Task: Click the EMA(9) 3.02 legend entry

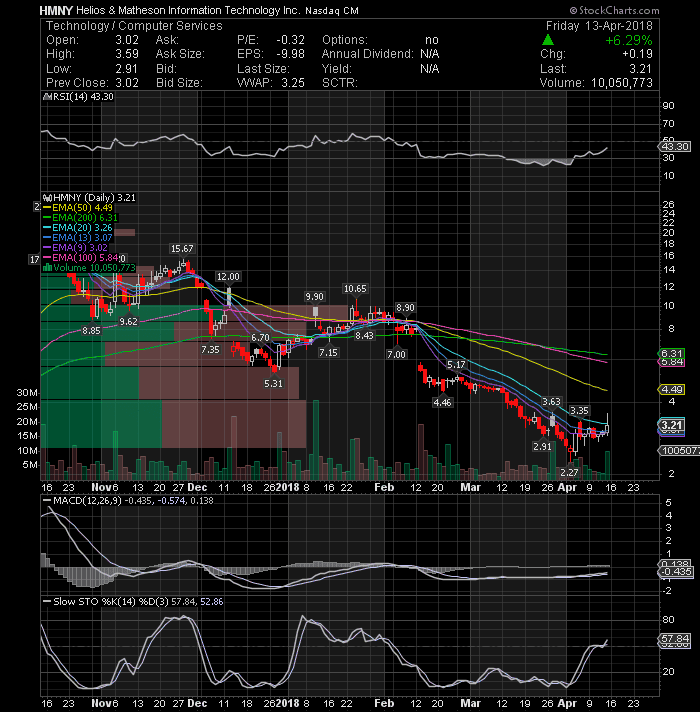Action: point(75,247)
